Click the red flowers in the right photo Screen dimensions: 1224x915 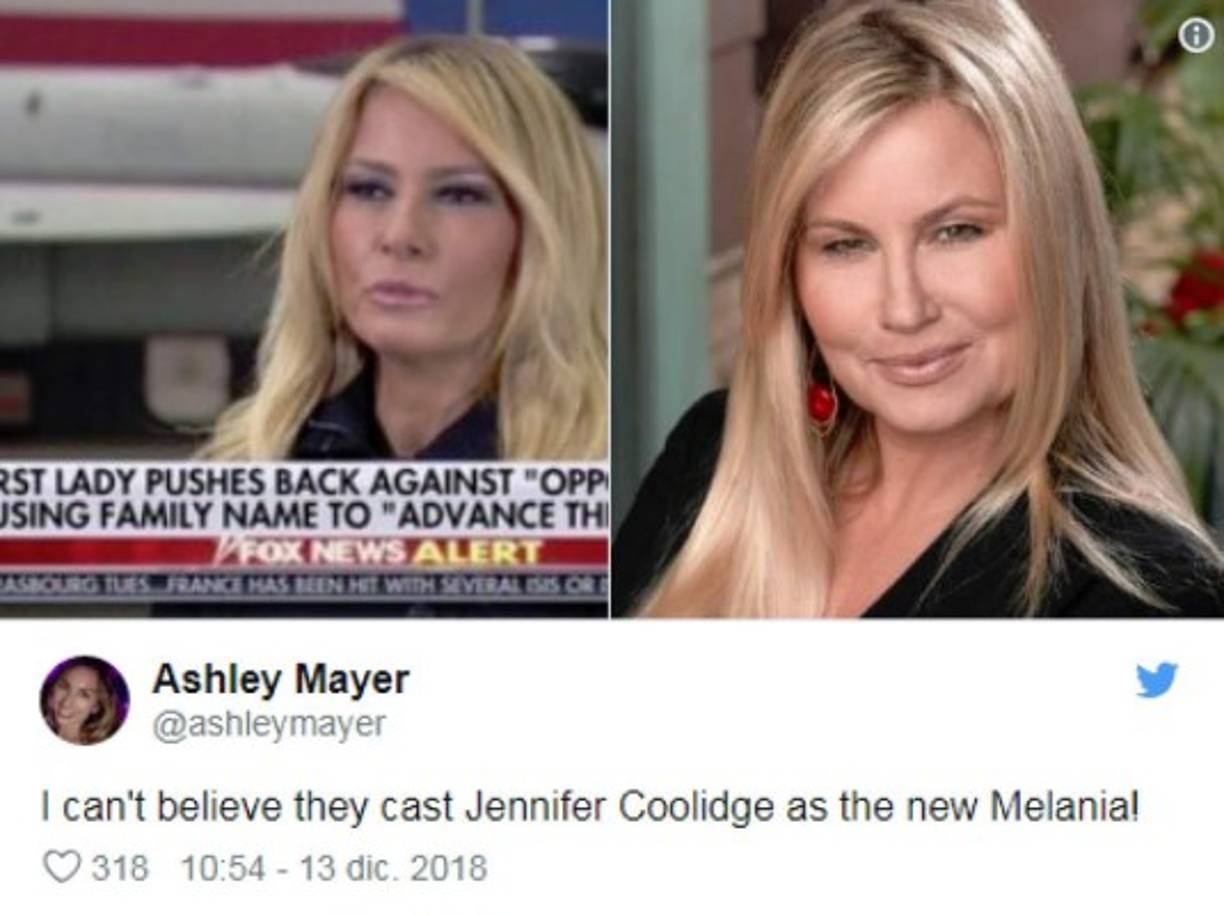pyautogui.click(x=1196, y=290)
